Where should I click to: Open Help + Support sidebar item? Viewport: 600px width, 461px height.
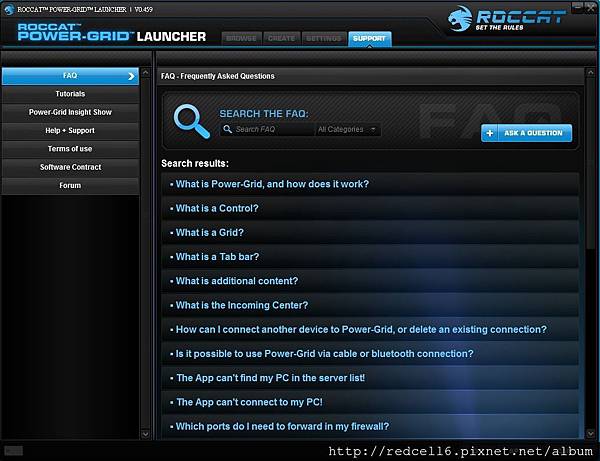click(x=70, y=130)
